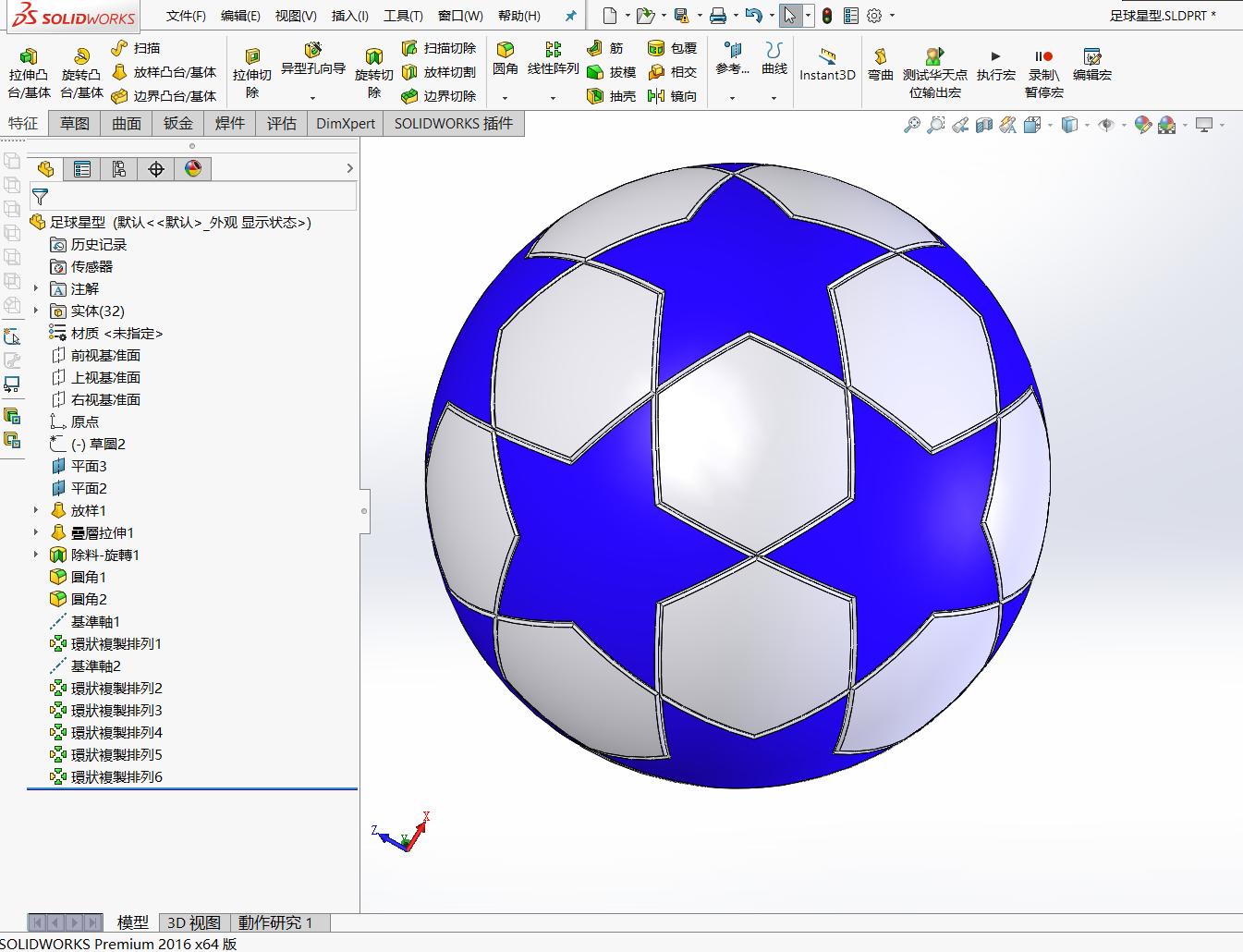
Task: Click the zoom to fit icon above graphics area
Action: [912, 123]
